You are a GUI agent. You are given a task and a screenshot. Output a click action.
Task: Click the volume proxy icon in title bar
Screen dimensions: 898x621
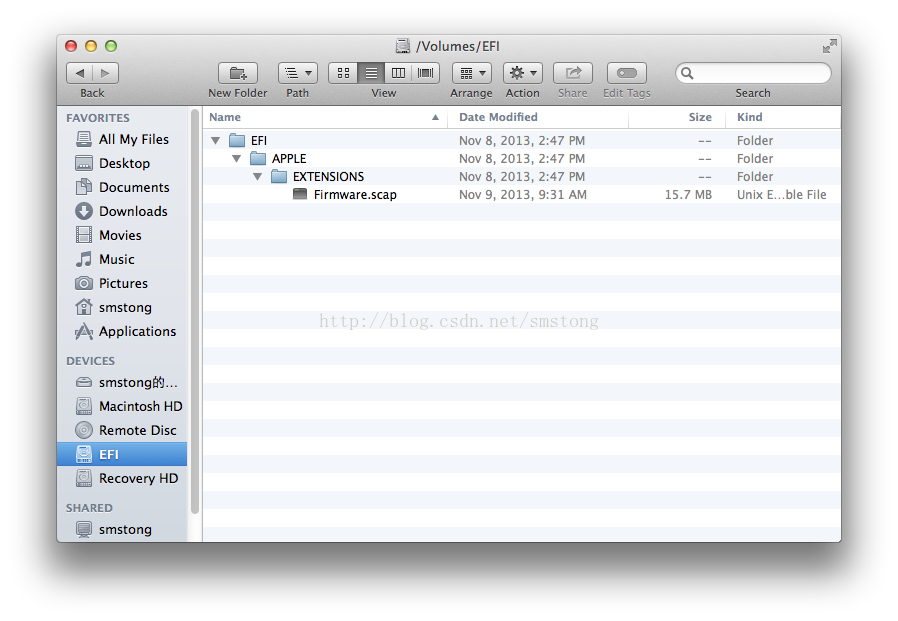(403, 46)
